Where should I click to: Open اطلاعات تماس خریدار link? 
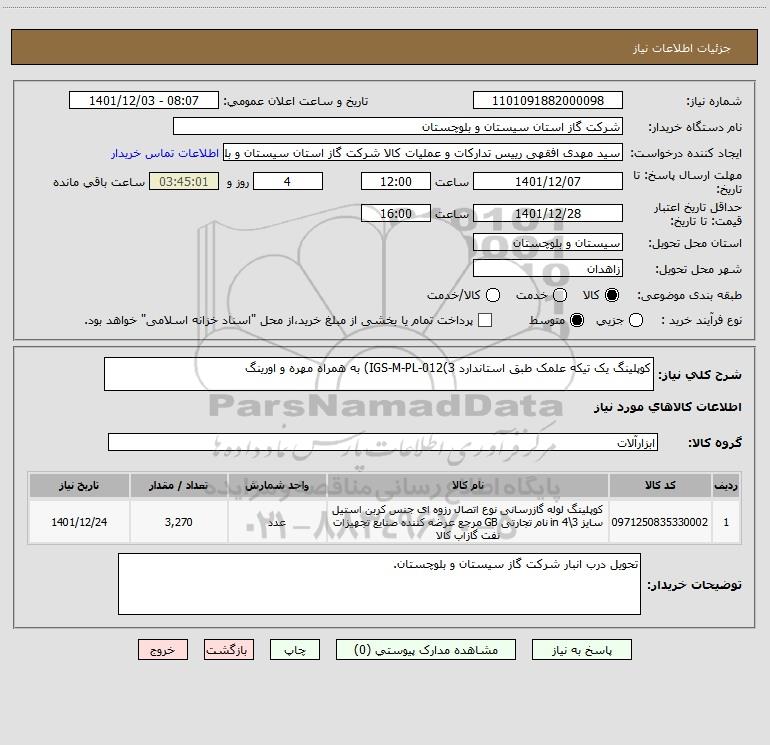pos(165,153)
